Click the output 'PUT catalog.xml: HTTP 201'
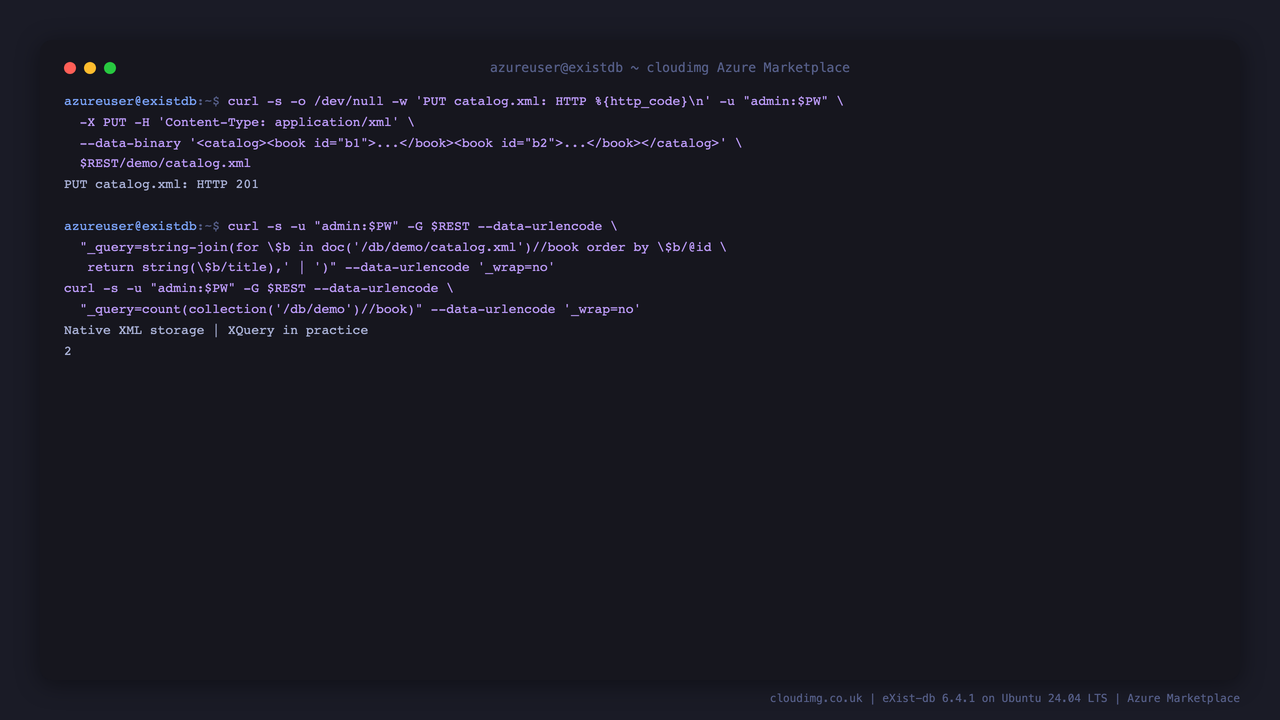 coord(161,184)
